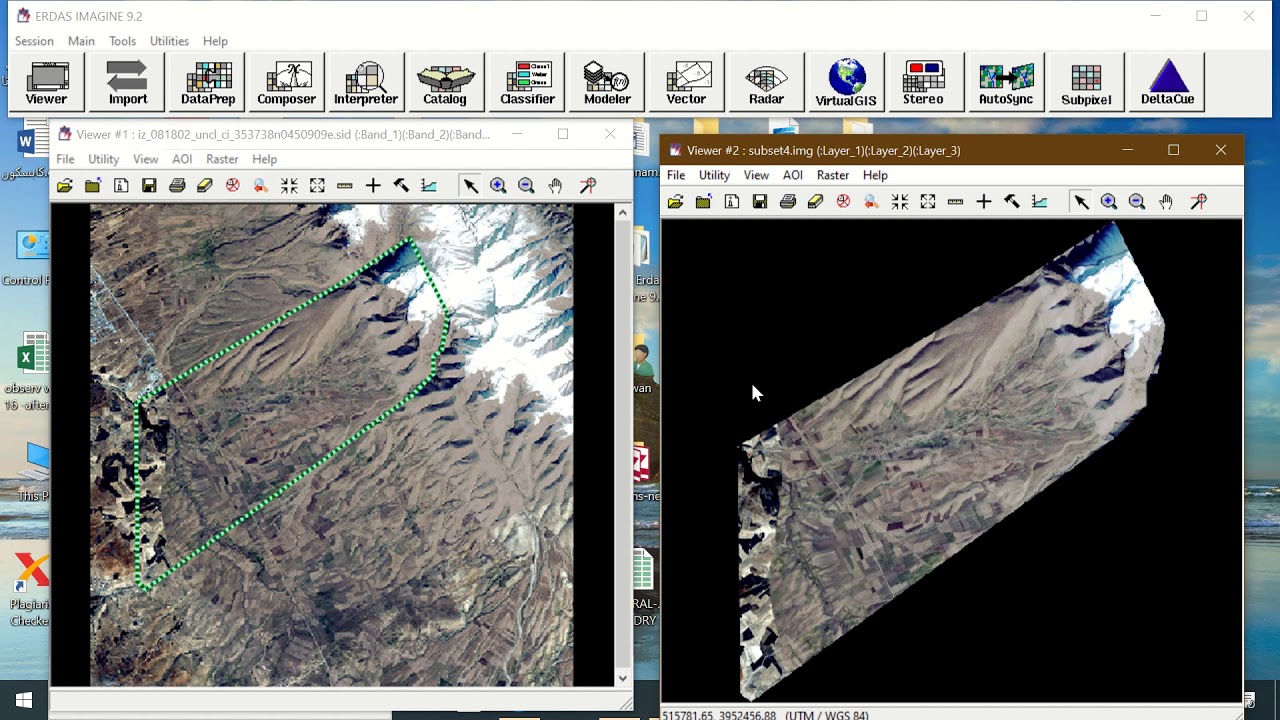Click the scroll-down arrow in Viewer #1
Screen dimensions: 1280x720
tap(623, 678)
